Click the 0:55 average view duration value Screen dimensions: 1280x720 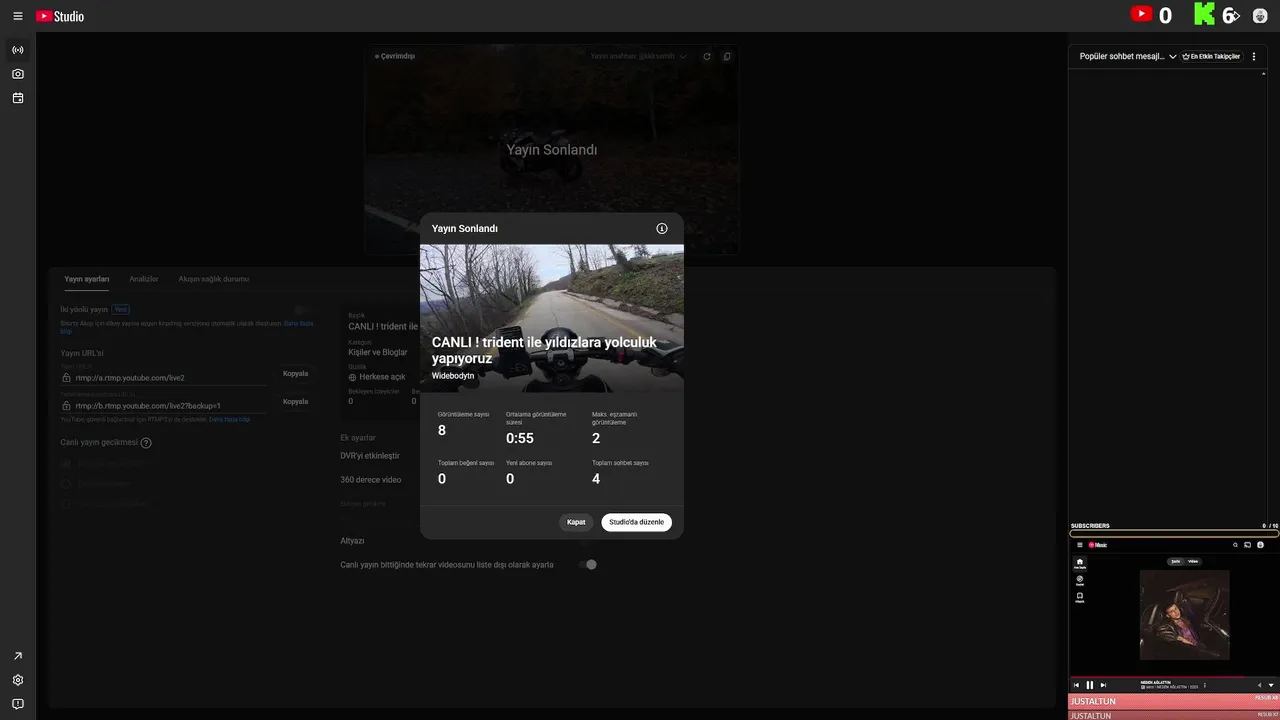coord(520,438)
